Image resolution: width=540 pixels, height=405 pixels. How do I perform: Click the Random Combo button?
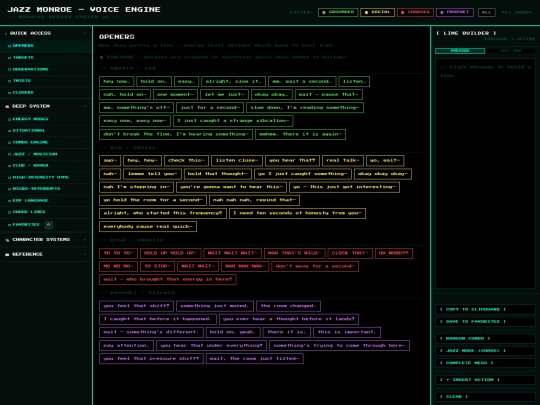(485, 339)
